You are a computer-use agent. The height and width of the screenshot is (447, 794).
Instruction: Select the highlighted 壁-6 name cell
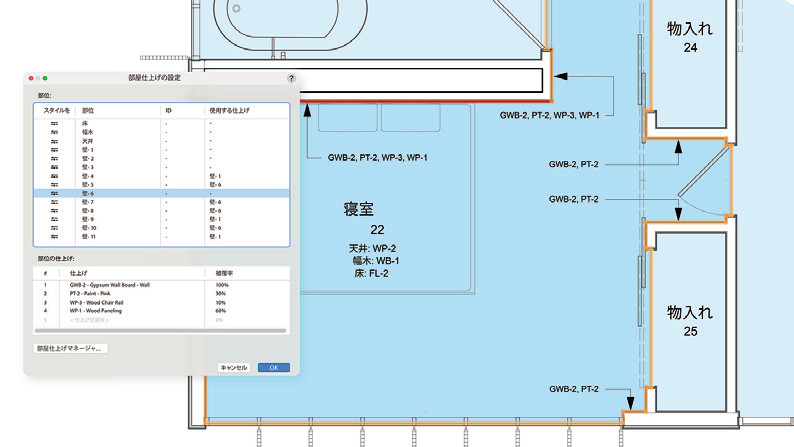point(88,193)
